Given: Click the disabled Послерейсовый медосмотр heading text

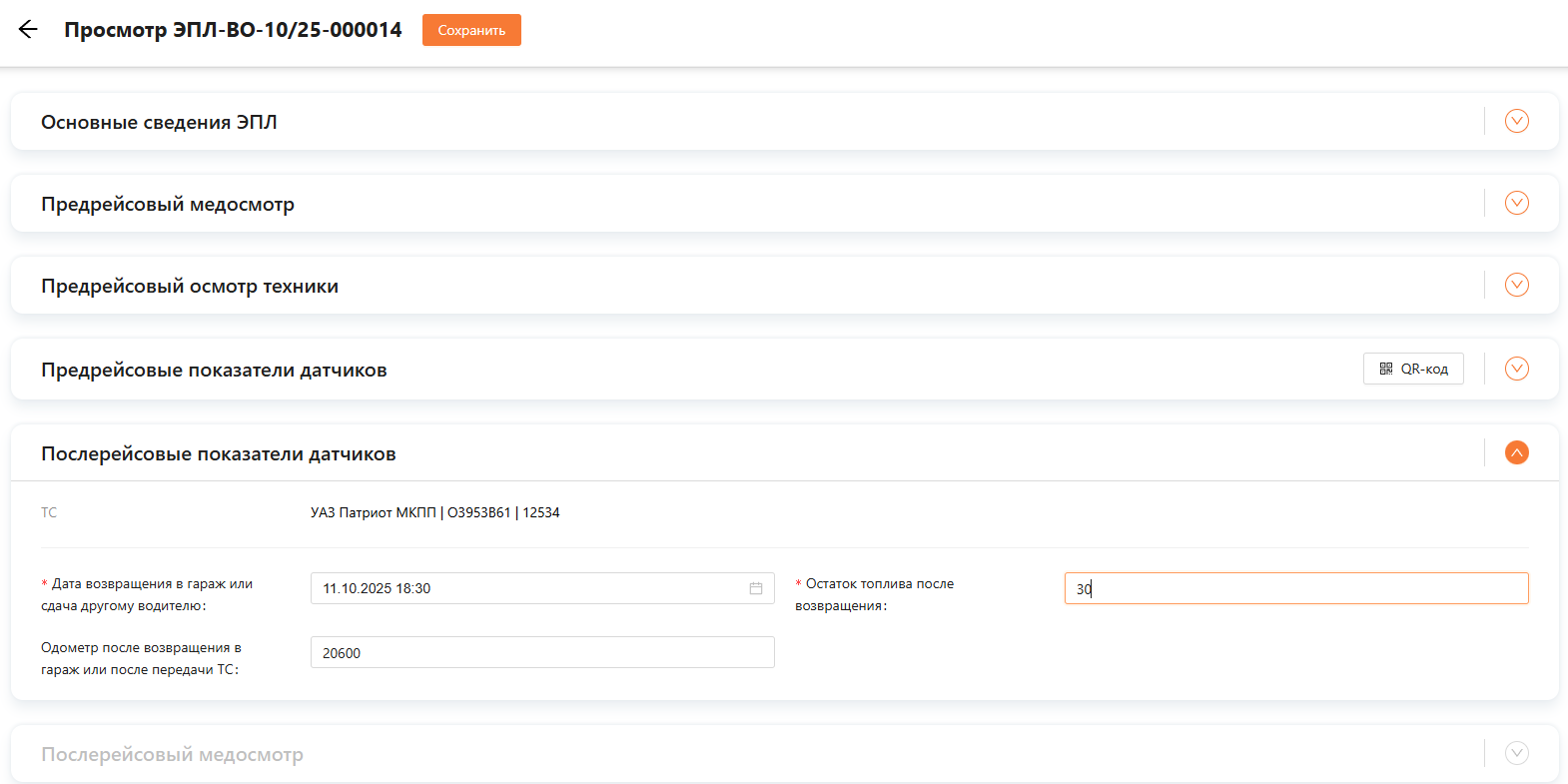Looking at the screenshot, I should click(172, 754).
